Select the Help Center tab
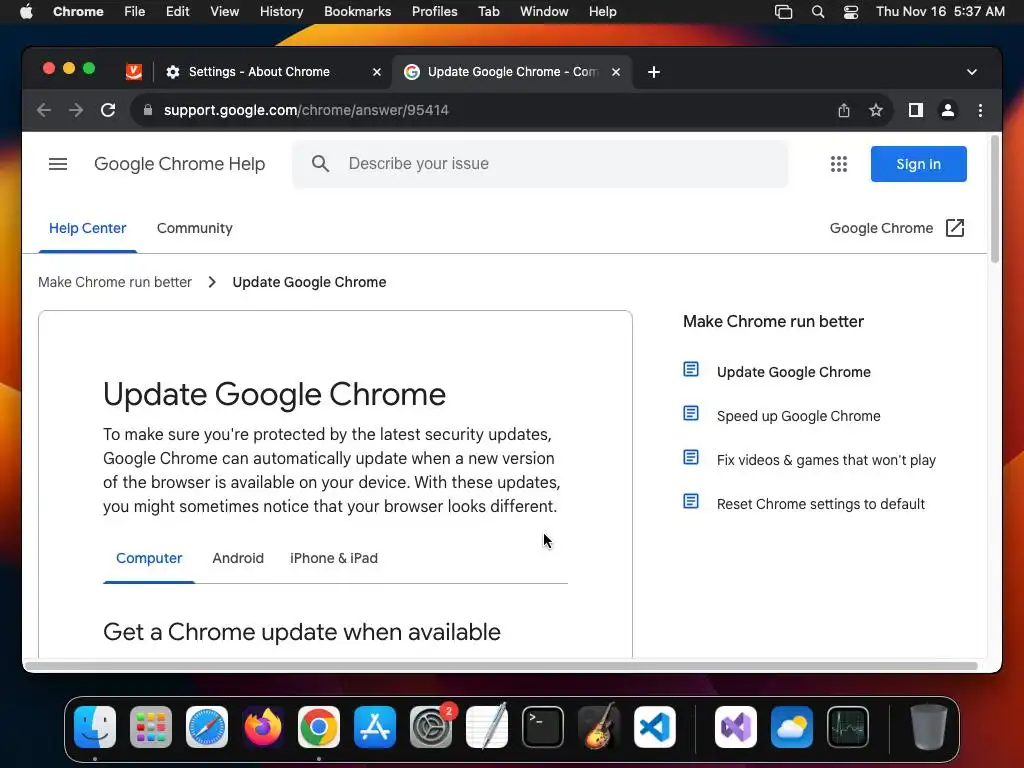 [x=88, y=228]
